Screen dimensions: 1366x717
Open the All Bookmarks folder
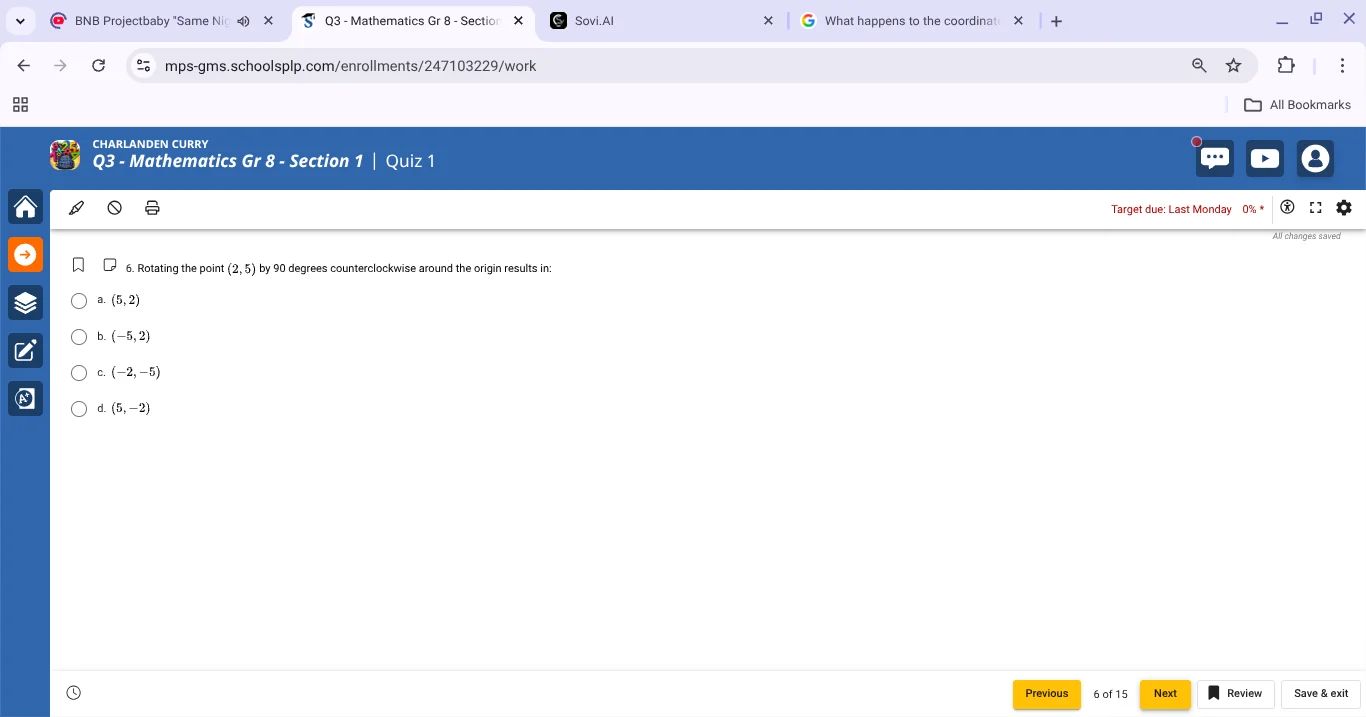[1297, 105]
